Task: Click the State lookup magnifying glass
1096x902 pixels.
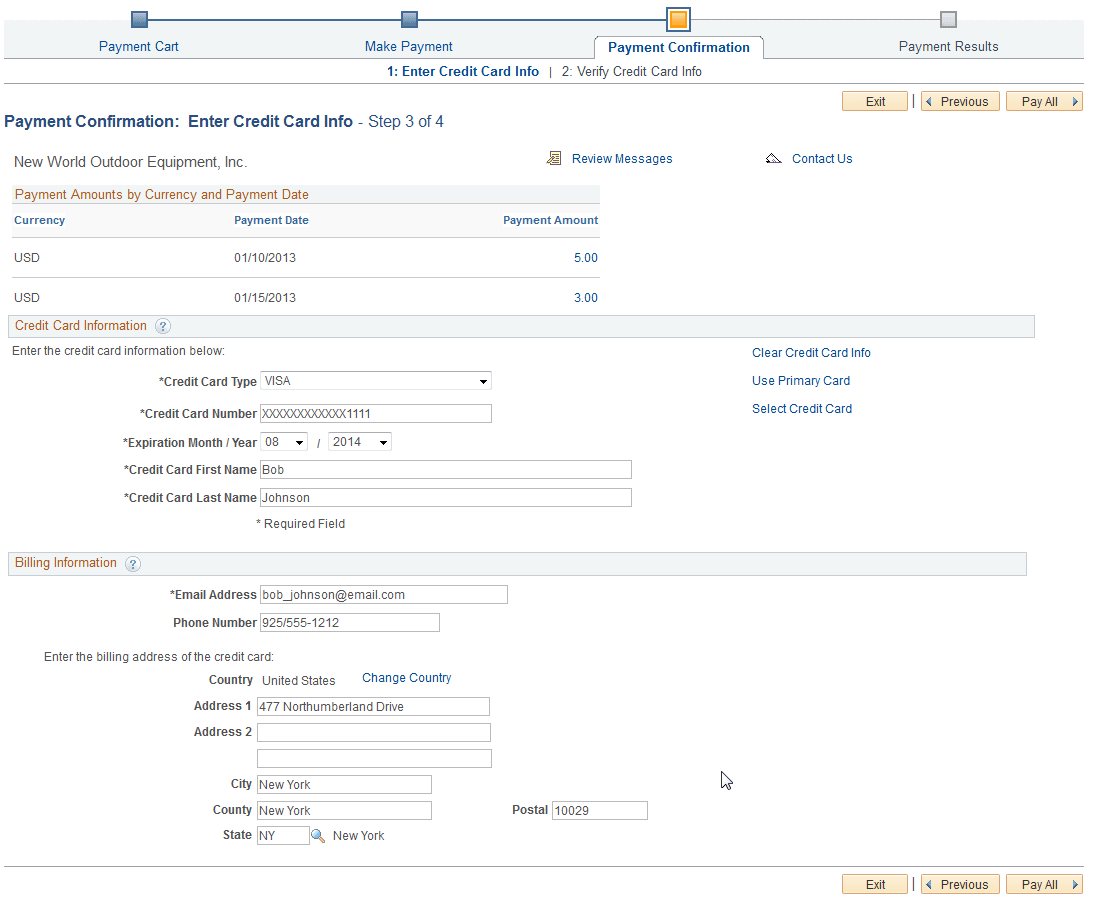Action: (317, 835)
